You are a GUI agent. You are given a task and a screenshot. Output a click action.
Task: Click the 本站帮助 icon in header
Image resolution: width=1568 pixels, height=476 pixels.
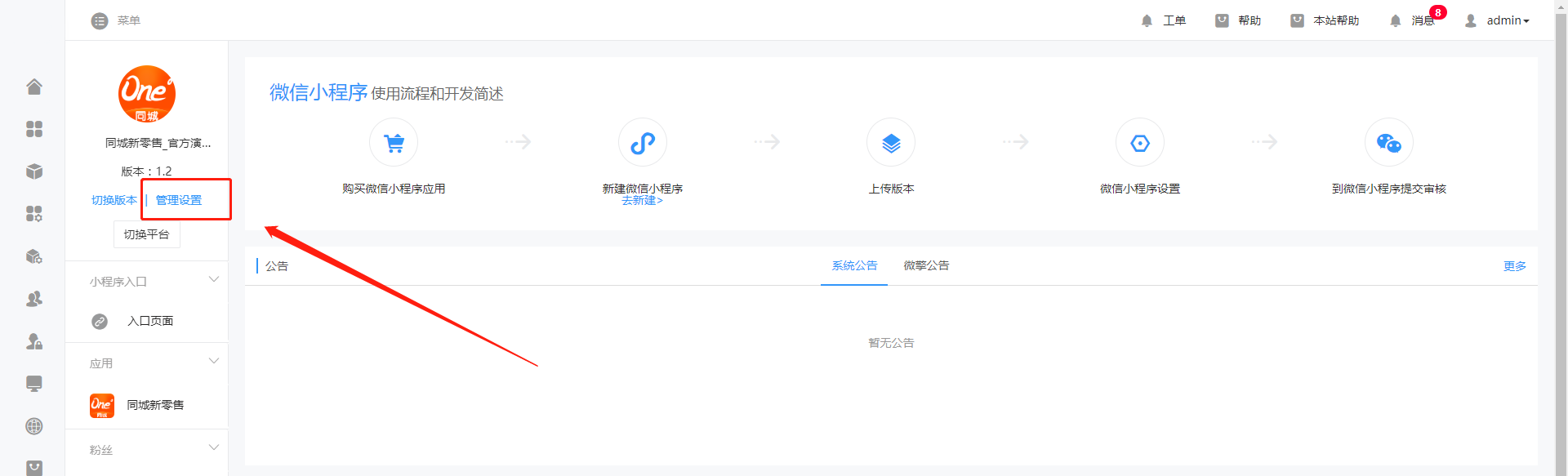tap(1297, 20)
